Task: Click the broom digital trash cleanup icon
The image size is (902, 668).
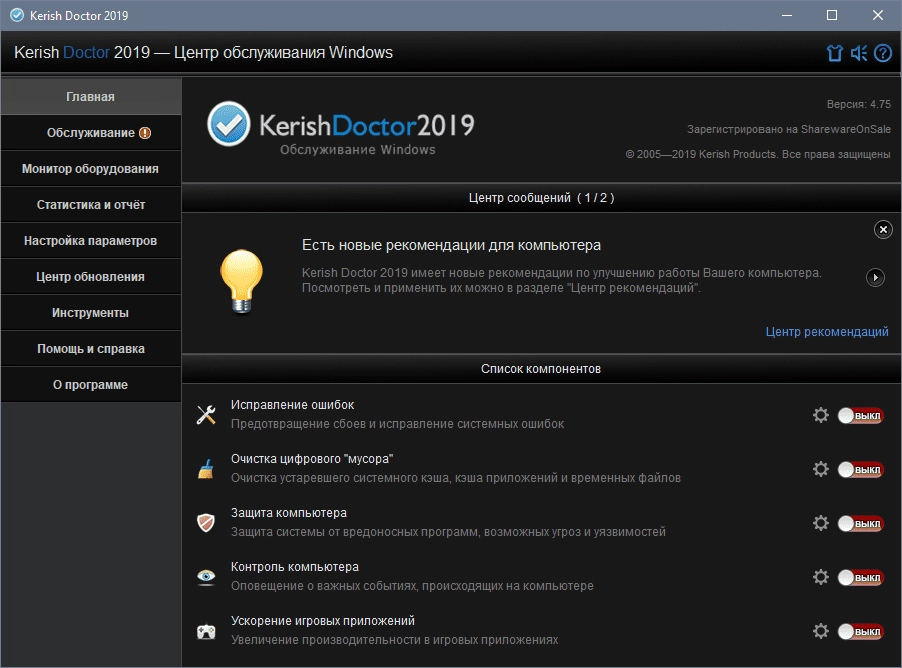Action: coord(206,468)
